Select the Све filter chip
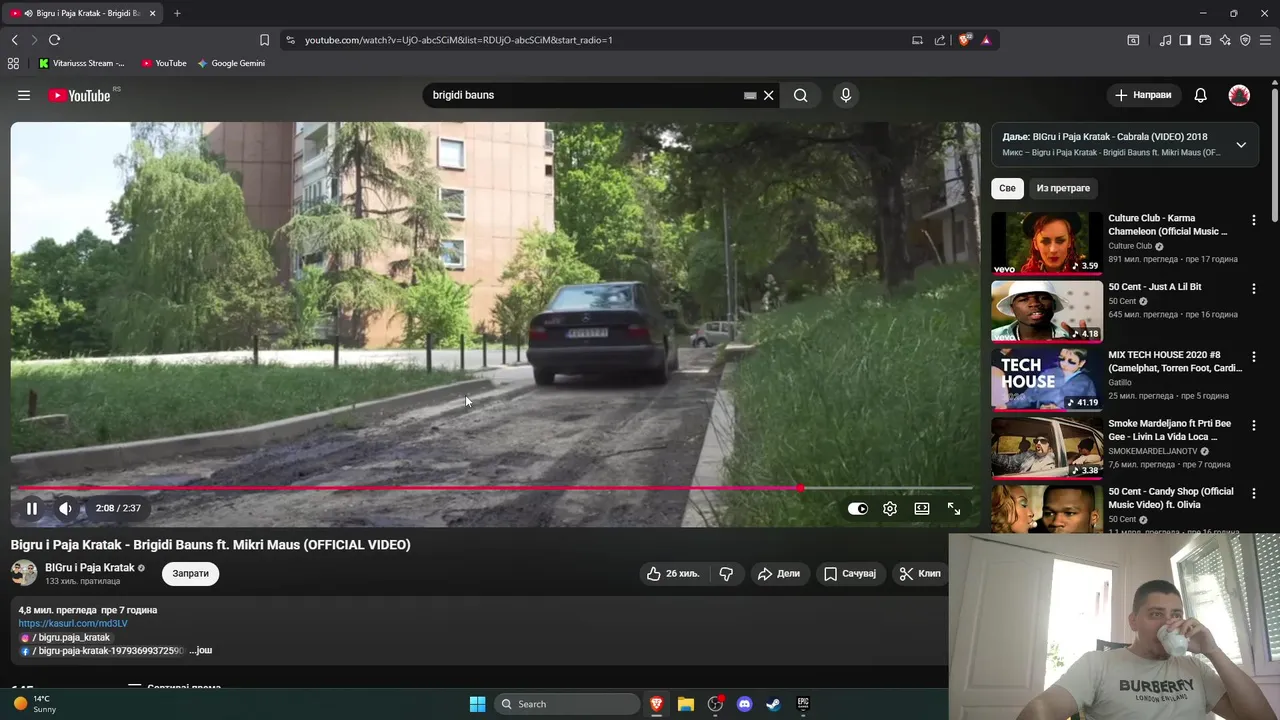Viewport: 1280px width, 720px height. (x=1007, y=188)
